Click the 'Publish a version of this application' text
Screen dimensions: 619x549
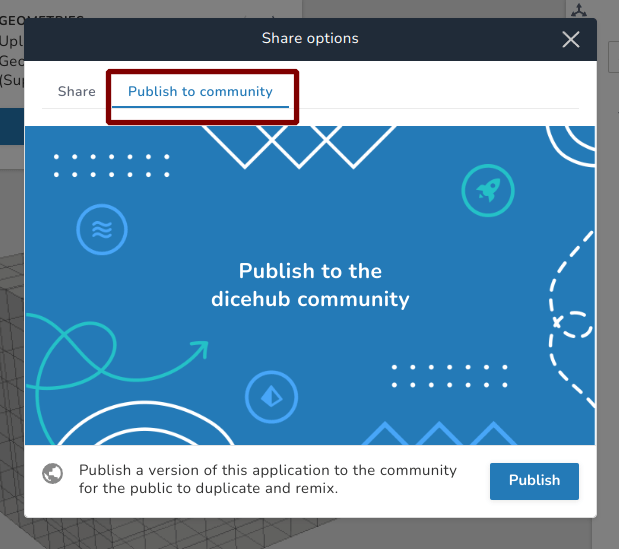pyautogui.click(x=268, y=479)
